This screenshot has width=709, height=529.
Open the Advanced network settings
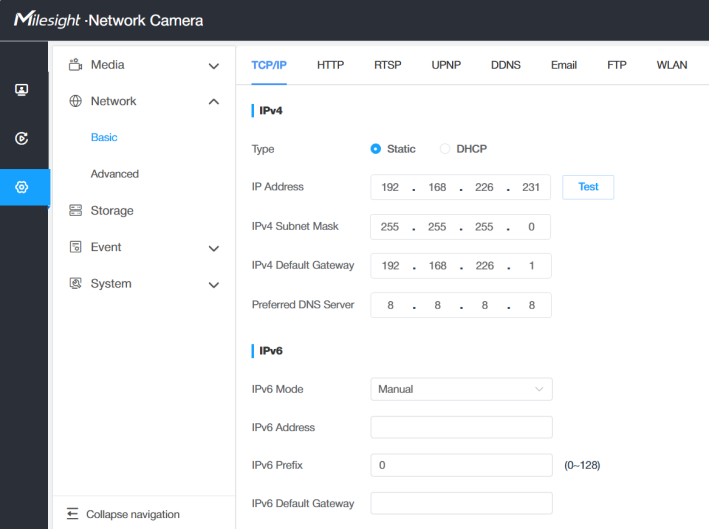114,174
